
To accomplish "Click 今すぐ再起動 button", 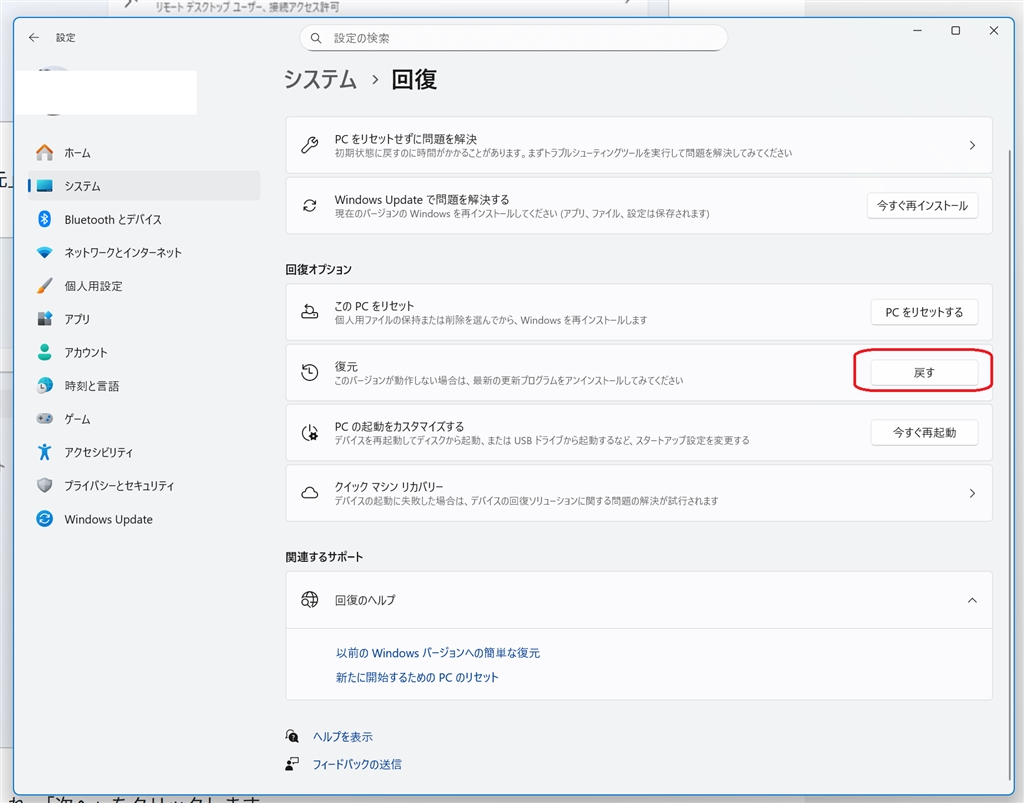I will click(924, 432).
